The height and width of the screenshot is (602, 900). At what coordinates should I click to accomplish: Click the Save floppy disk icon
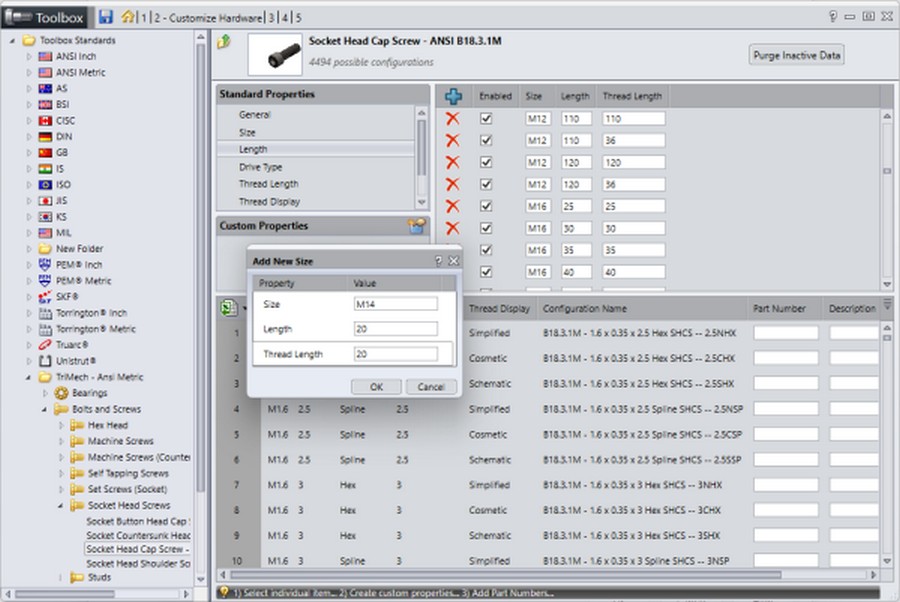[x=106, y=17]
